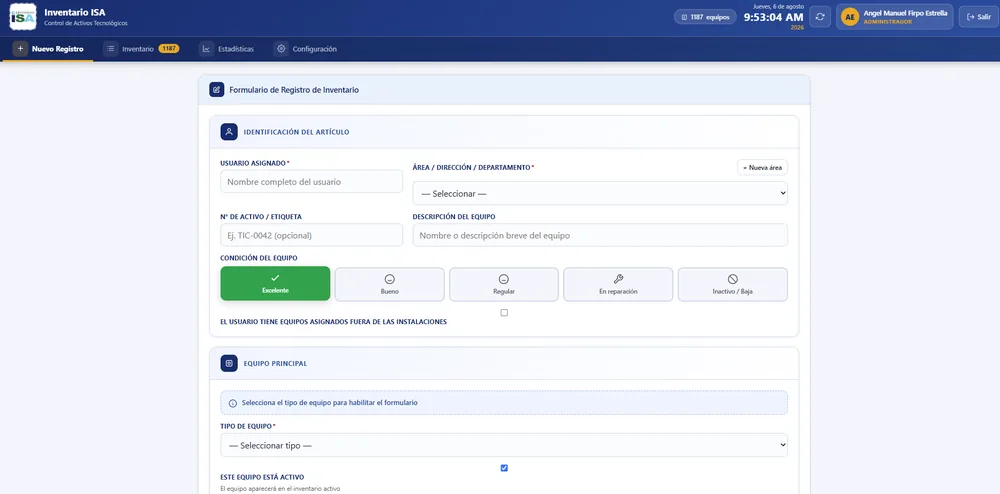
Task: Click the N° de Activo / Etiqueta field
Action: coord(312,235)
